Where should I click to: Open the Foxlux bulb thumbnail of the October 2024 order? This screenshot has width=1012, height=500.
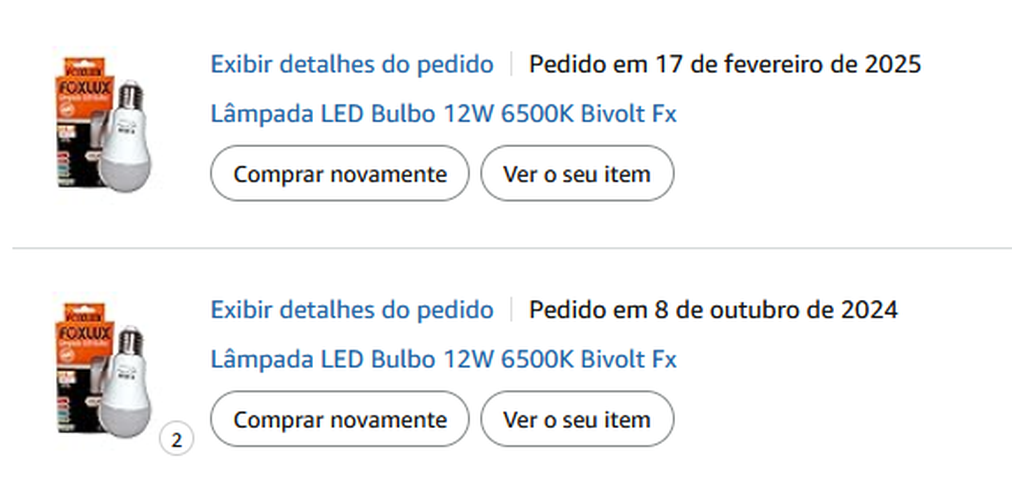[102, 366]
